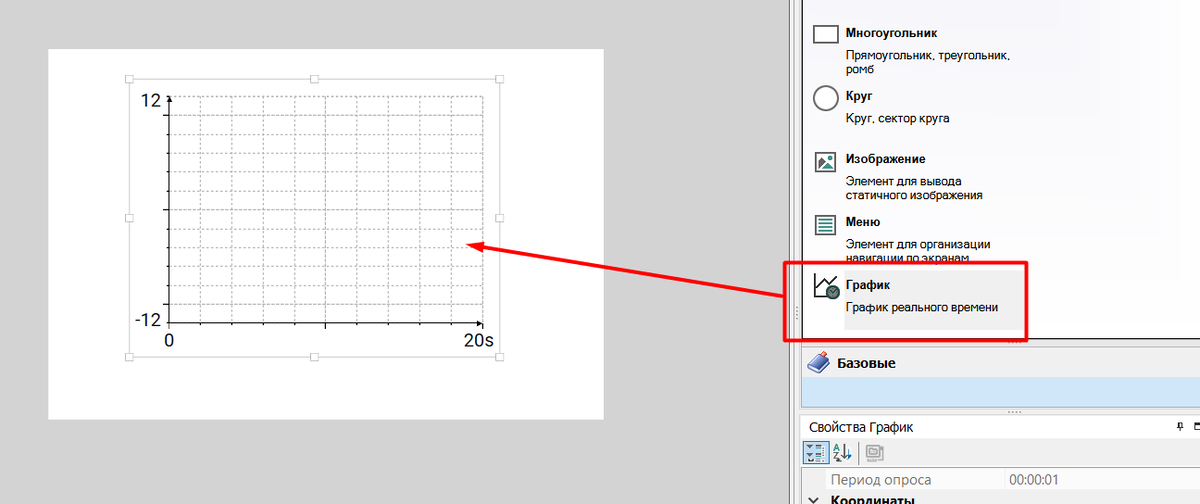Click the top-right handle of chart
The width and height of the screenshot is (1200, 504).
click(x=500, y=79)
